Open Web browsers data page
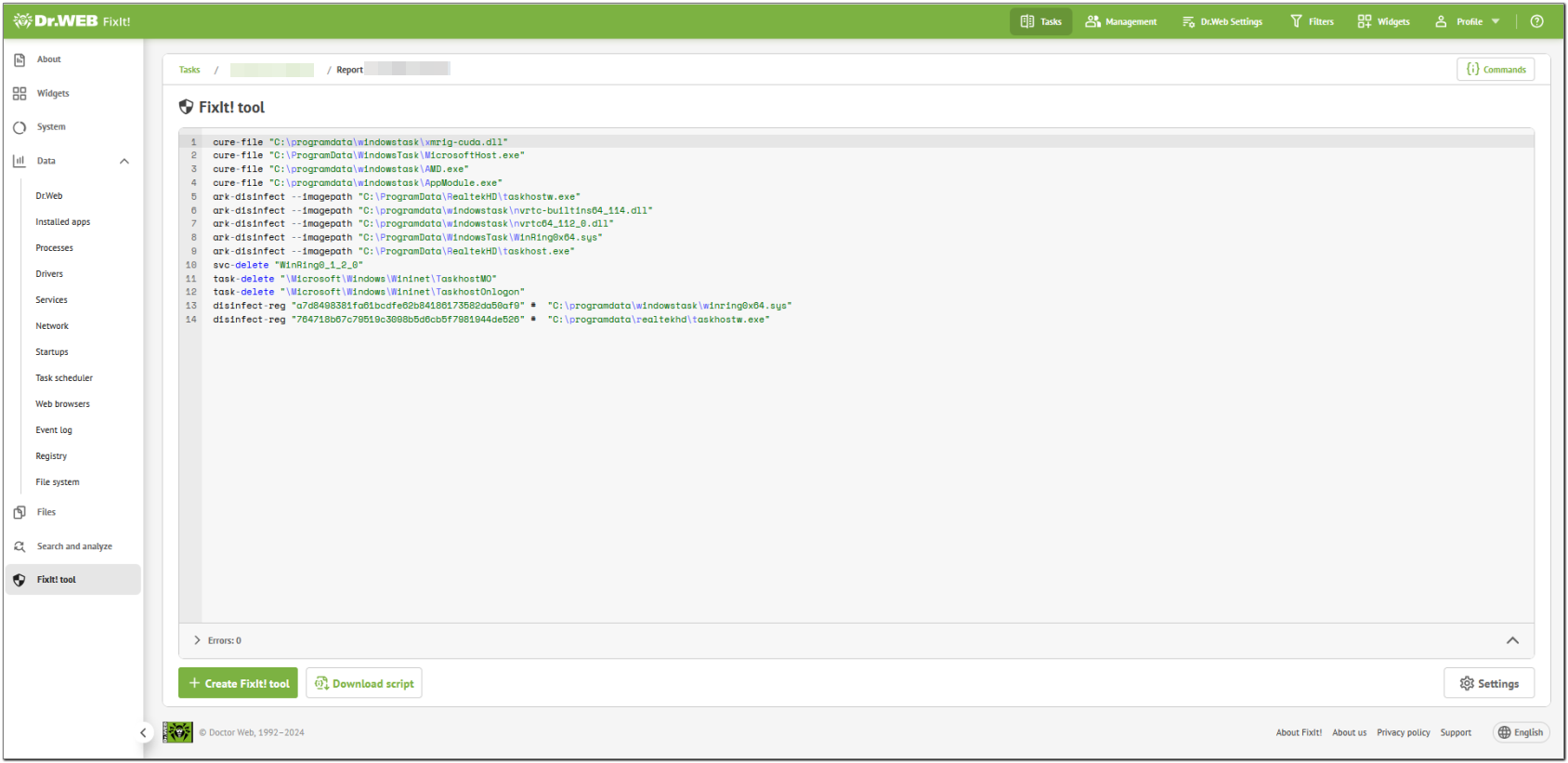Screen dimensions: 1568x763 coord(63,404)
